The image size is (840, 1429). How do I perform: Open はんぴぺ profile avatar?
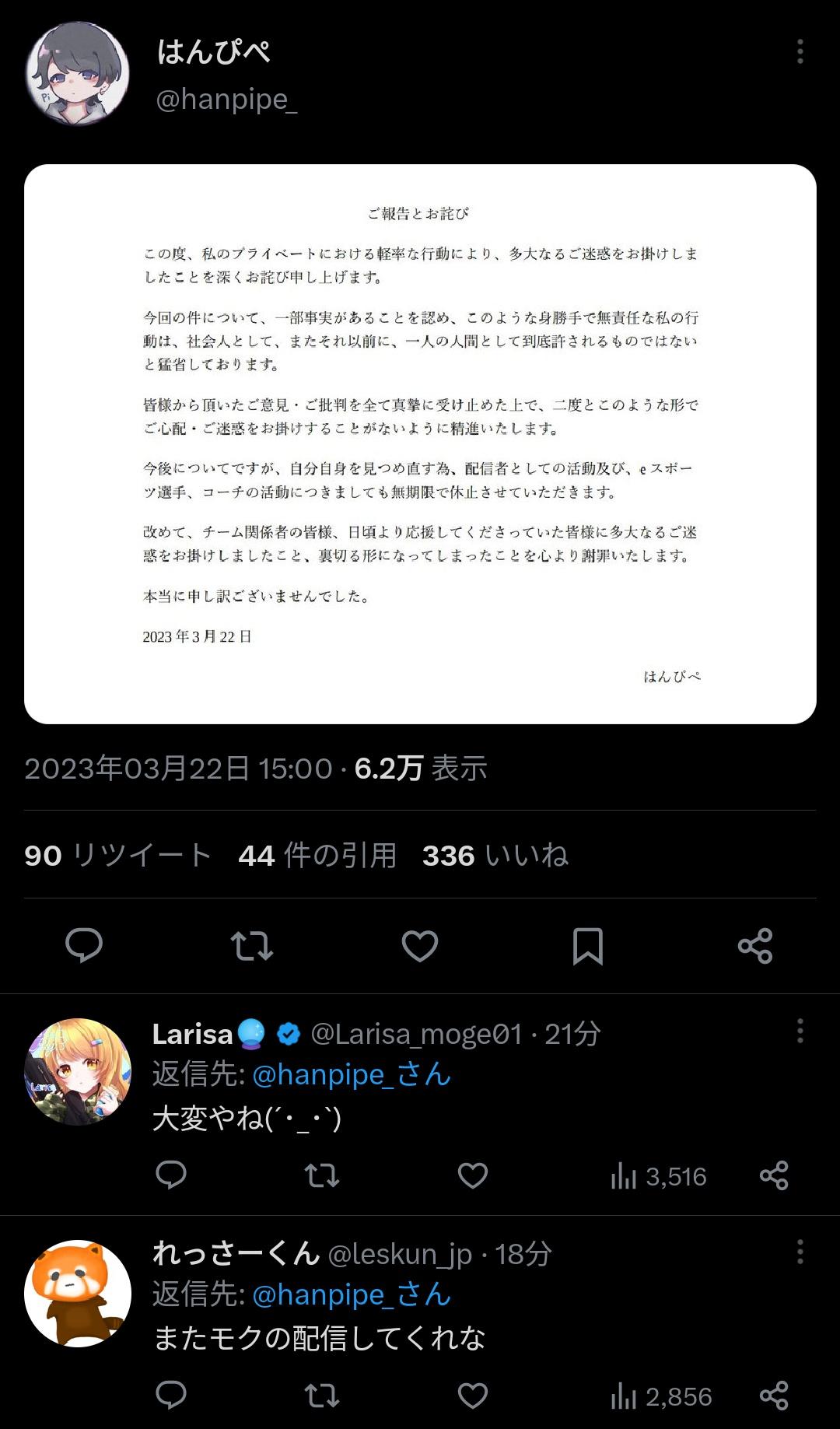78,74
